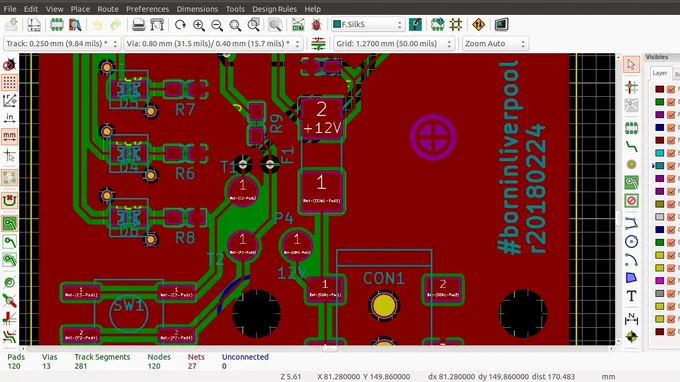Image resolution: width=680 pixels, height=382 pixels.
Task: Redraw the board view
Action: [x=180, y=25]
